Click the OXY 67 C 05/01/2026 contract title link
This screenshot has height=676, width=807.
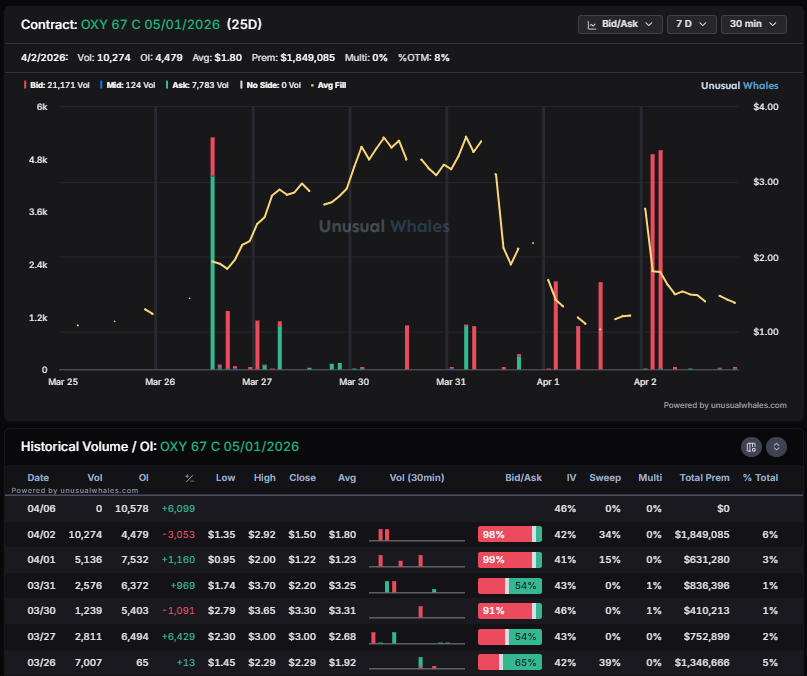[150, 24]
